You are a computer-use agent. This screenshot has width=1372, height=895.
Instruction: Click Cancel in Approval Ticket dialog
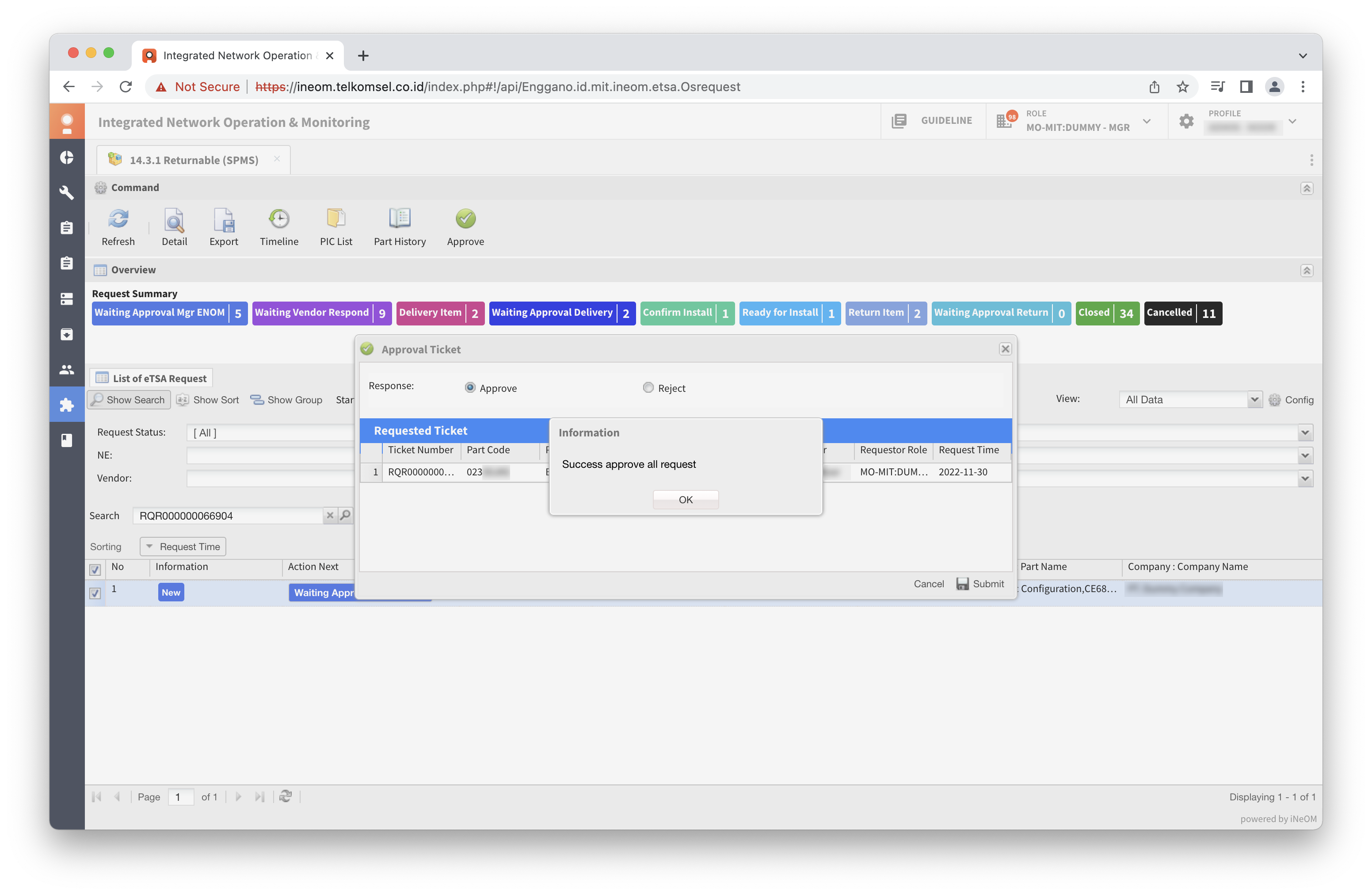coord(929,584)
